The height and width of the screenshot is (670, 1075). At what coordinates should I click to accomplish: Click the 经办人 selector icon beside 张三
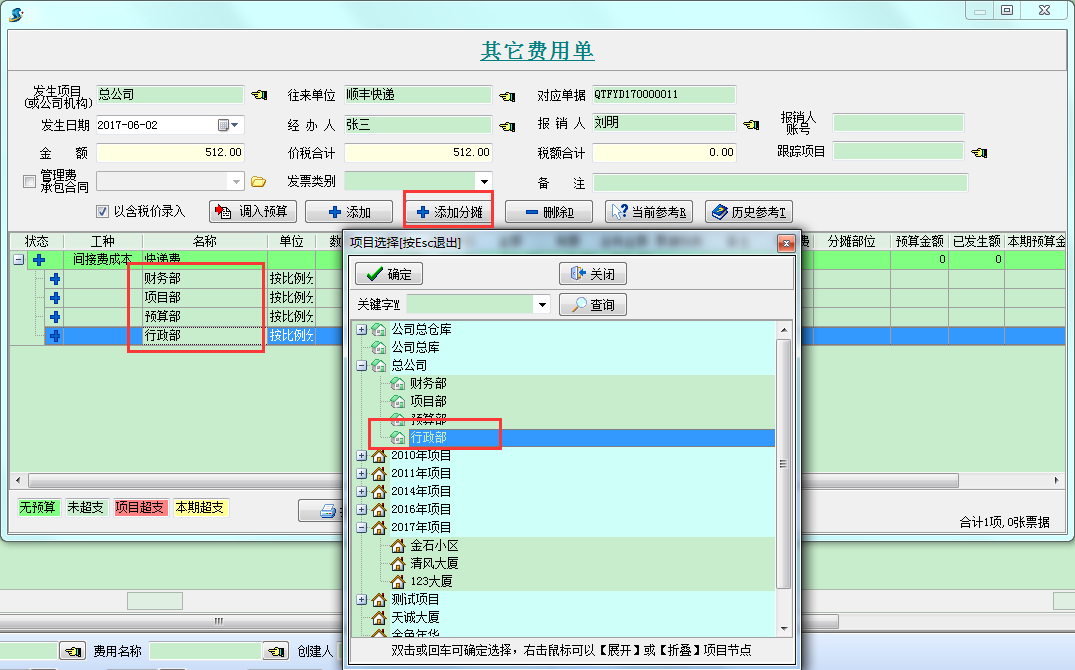pyautogui.click(x=507, y=124)
